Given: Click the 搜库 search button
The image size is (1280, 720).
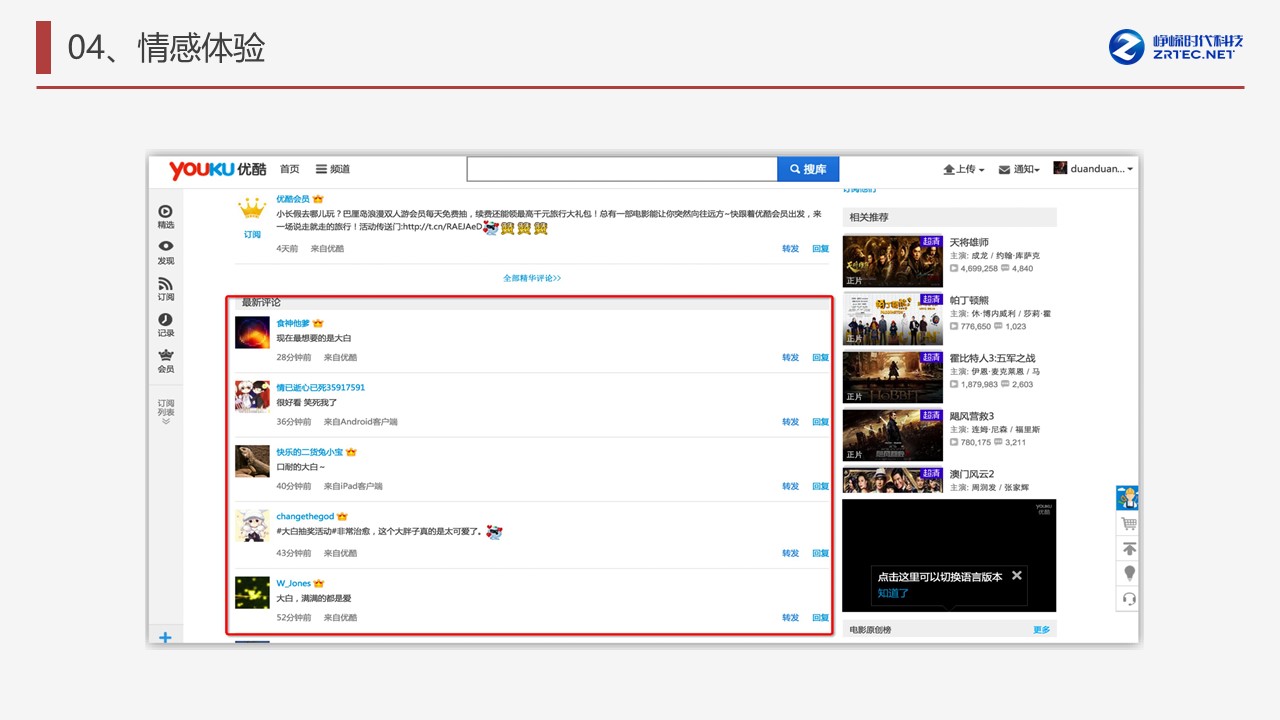Looking at the screenshot, I should click(x=808, y=170).
